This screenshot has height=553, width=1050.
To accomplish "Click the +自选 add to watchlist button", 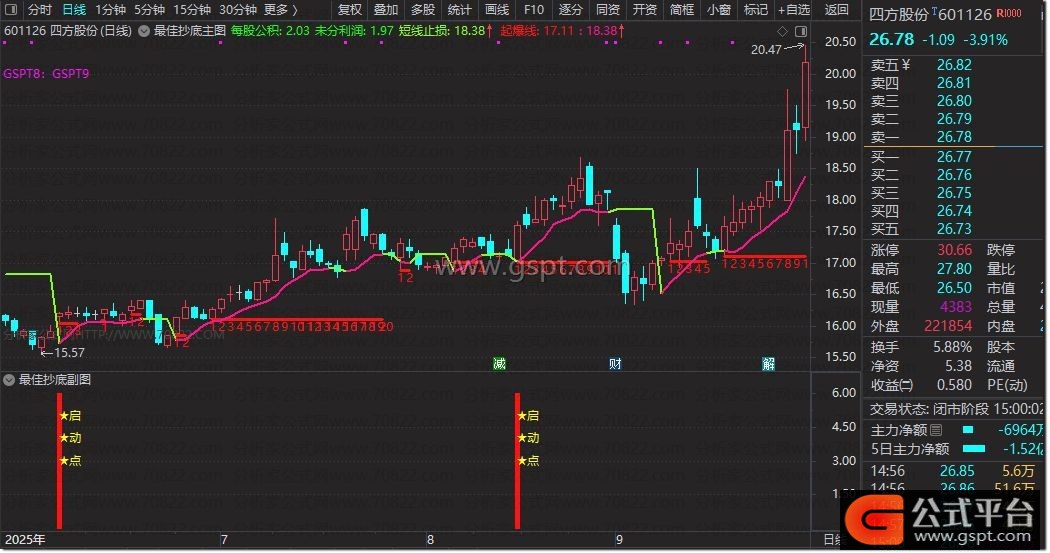I will coord(794,10).
